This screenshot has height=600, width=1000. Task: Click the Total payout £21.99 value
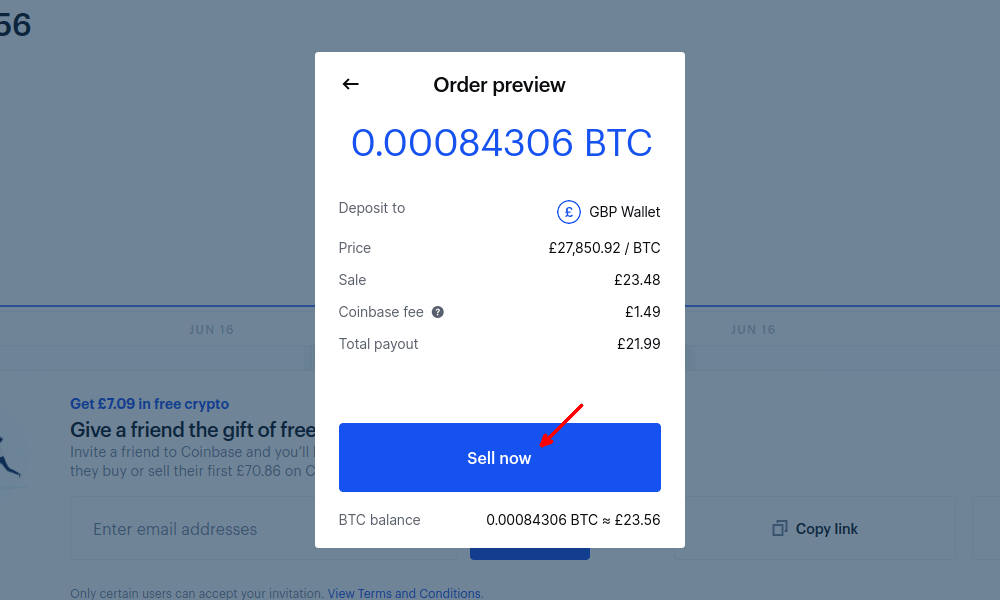[638, 344]
